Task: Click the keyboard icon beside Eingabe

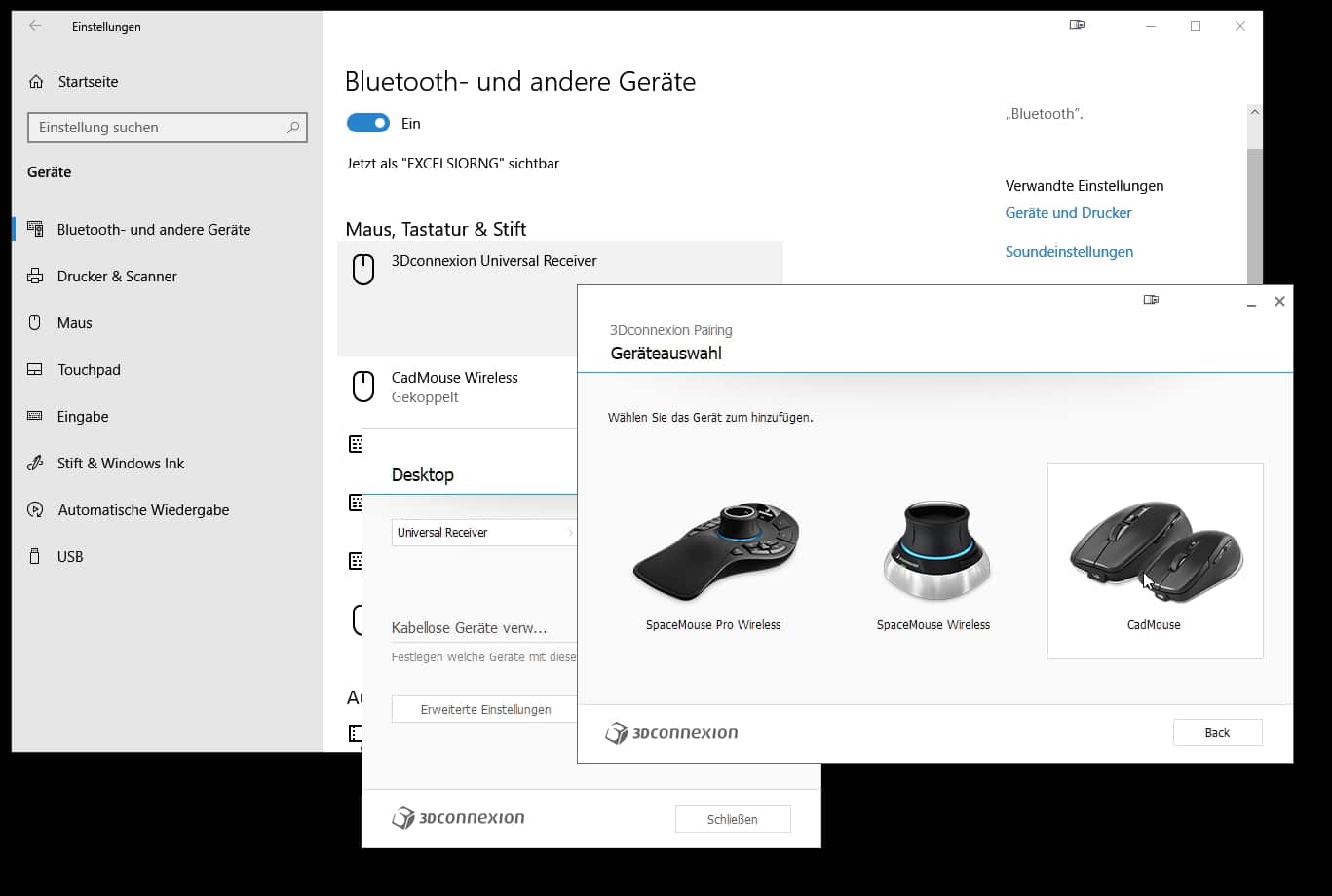Action: (35, 416)
